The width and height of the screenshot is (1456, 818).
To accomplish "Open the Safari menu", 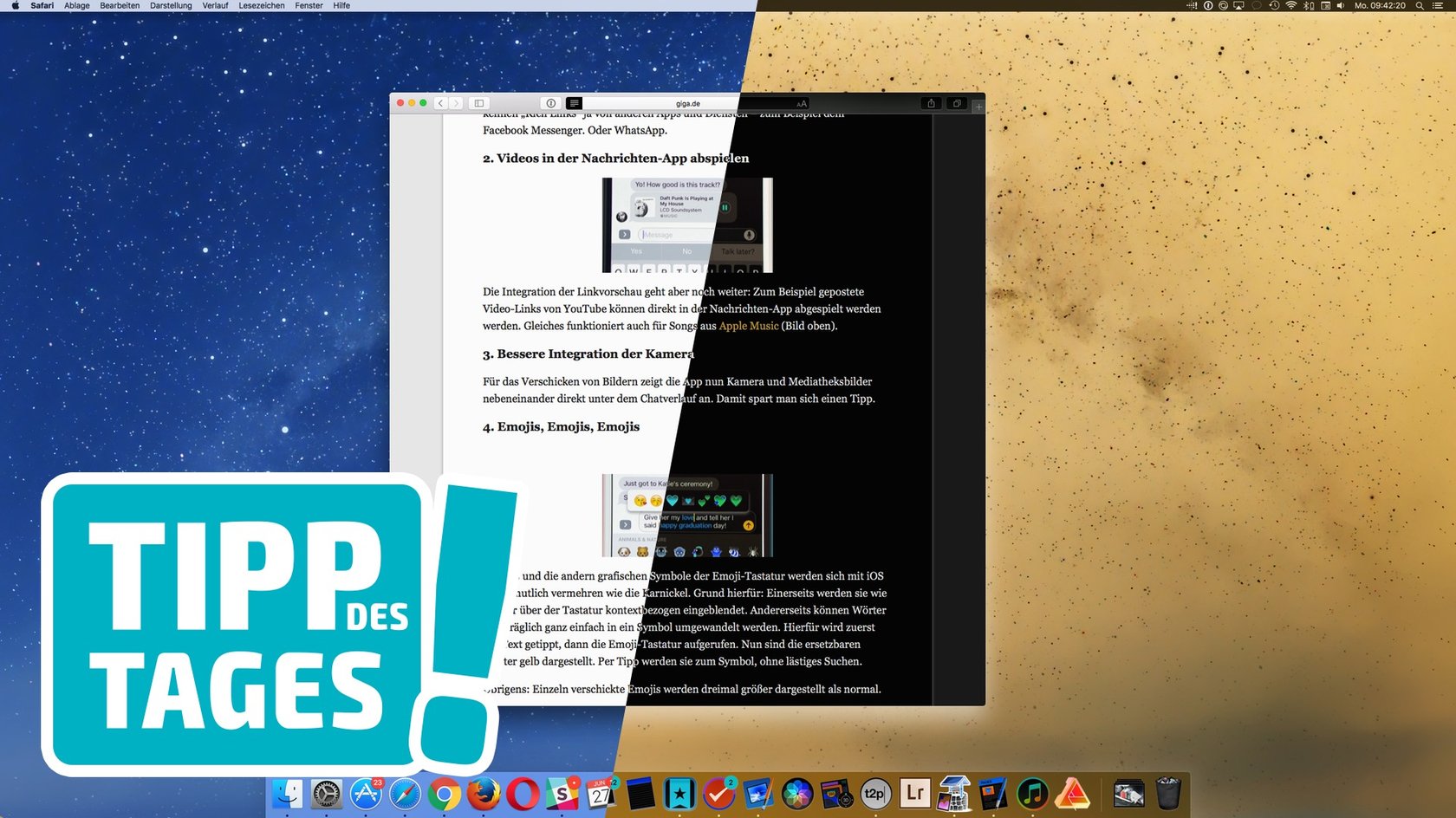I will [x=42, y=5].
